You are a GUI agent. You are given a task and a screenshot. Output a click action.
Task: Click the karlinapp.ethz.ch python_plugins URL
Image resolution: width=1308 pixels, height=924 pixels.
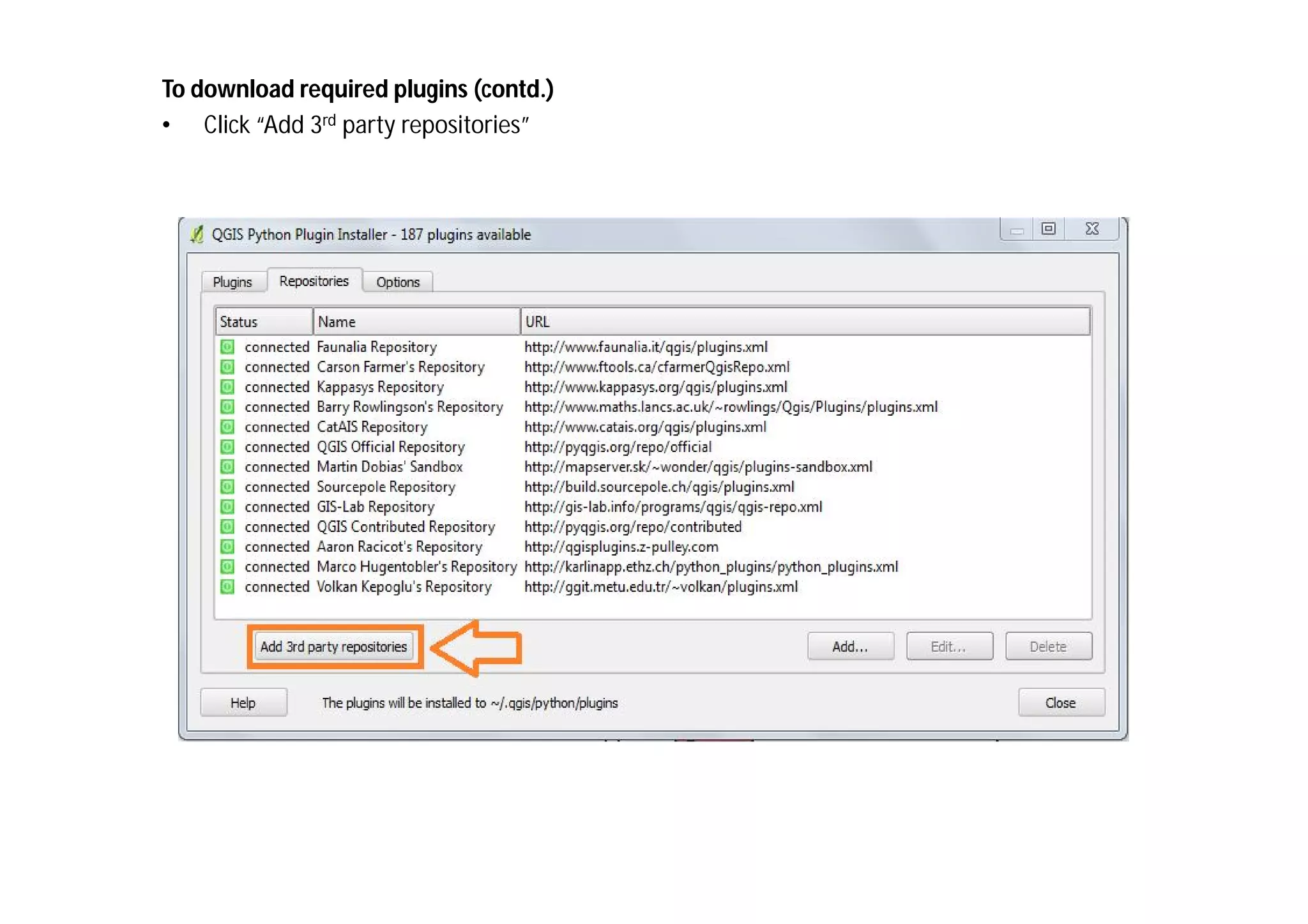point(711,566)
